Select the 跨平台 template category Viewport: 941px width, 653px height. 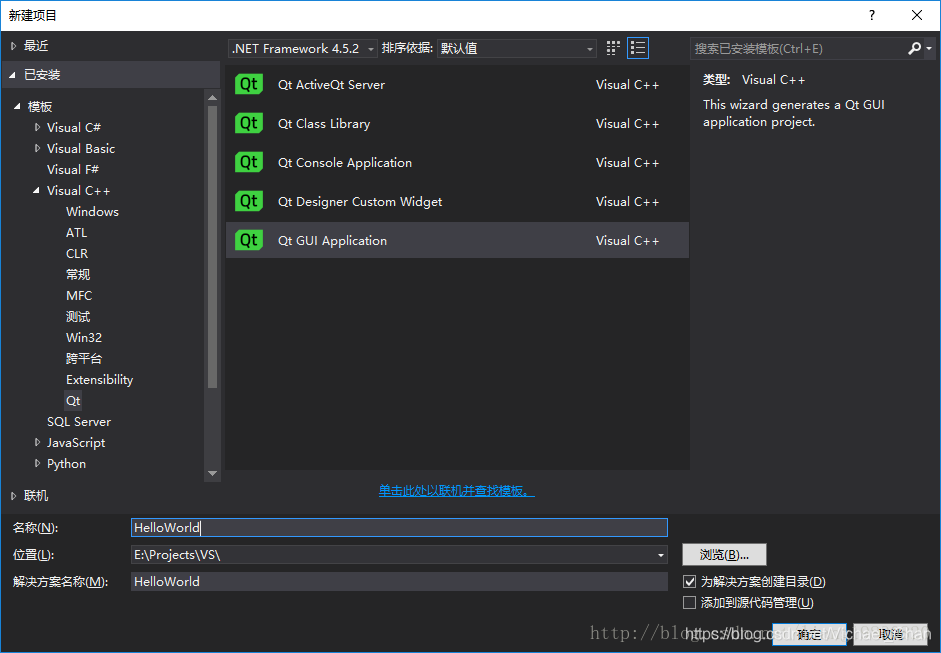coord(84,359)
